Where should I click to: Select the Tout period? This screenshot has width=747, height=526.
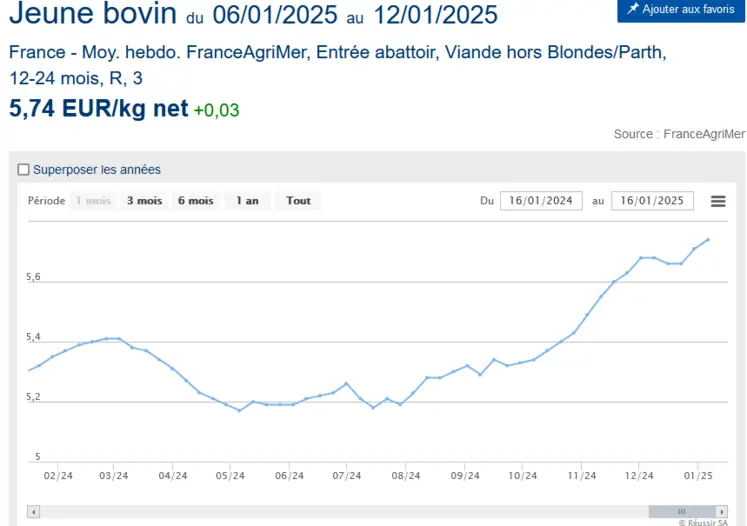(299, 201)
